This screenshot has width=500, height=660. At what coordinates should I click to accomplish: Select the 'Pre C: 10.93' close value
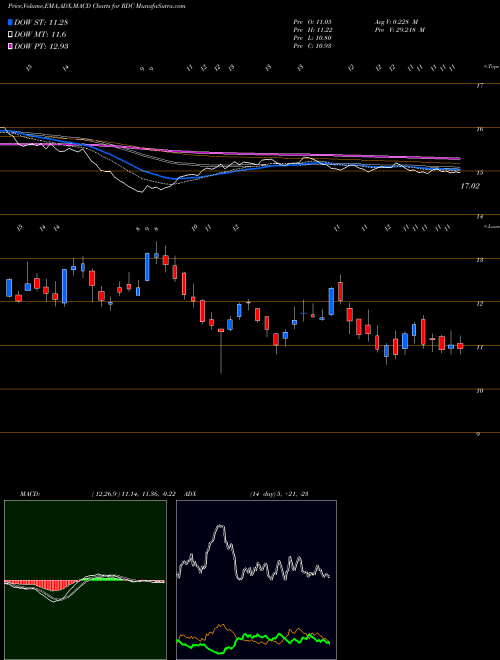(313, 46)
